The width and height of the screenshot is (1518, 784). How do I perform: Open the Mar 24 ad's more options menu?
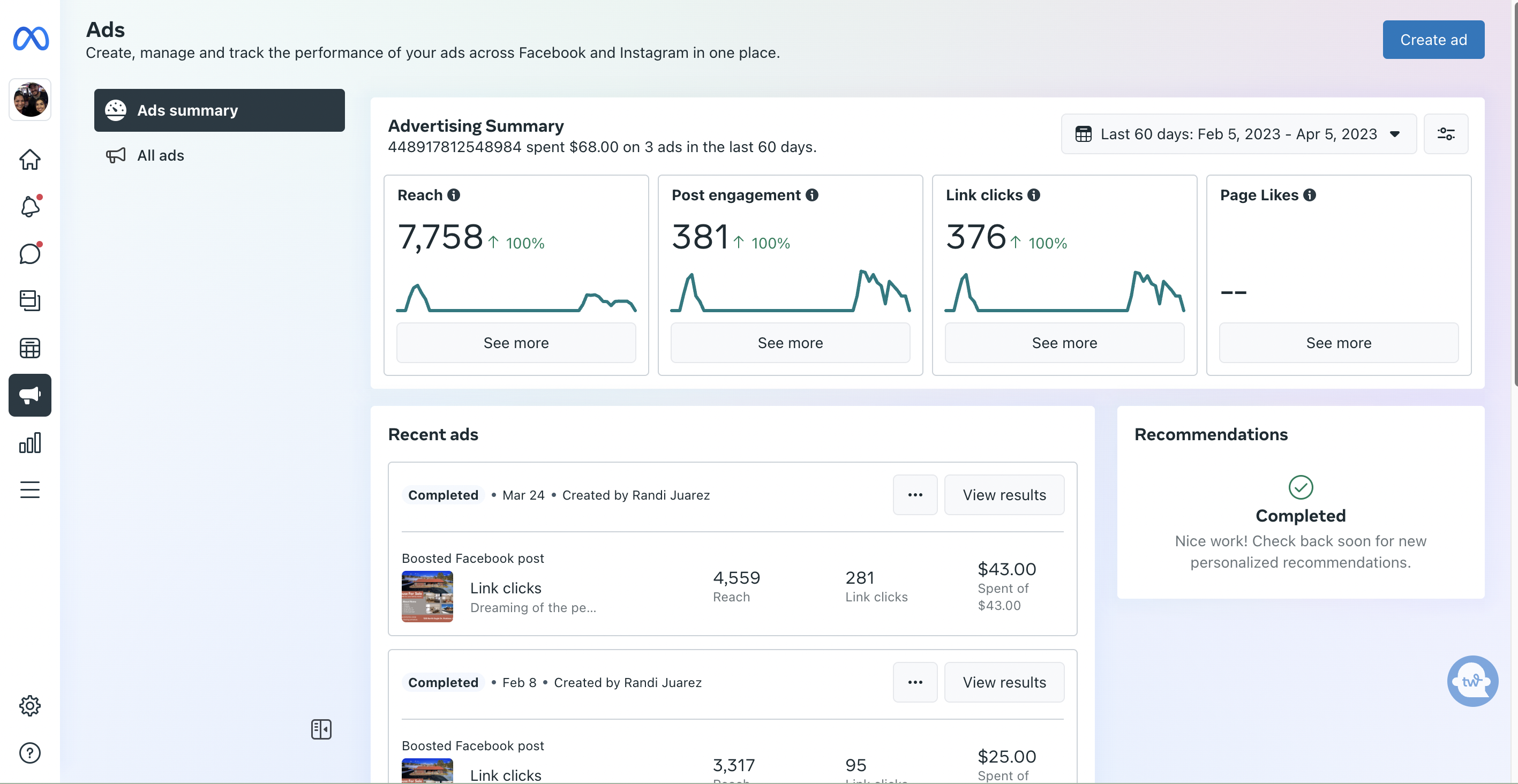(914, 495)
